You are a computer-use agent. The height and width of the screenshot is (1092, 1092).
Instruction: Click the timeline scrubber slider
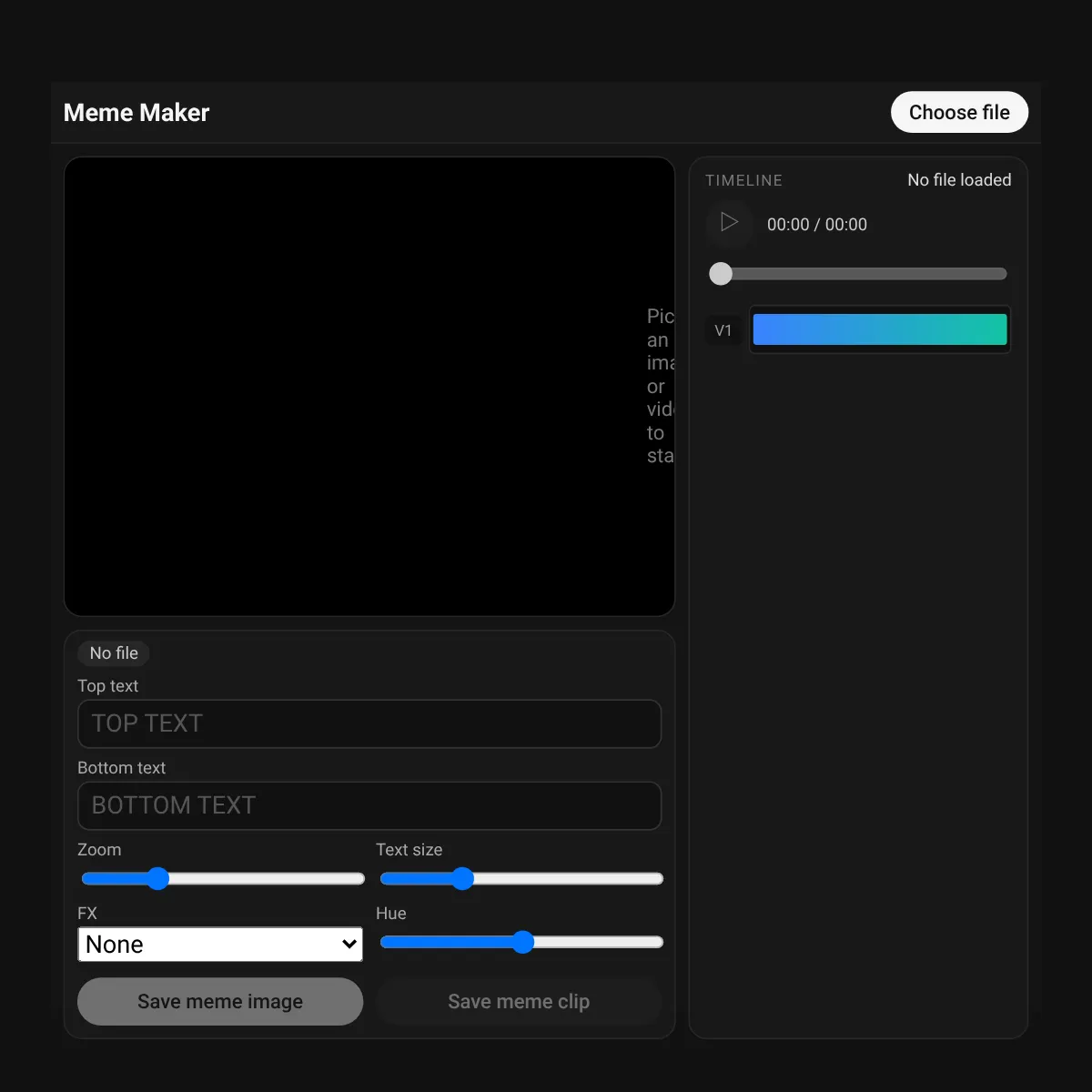coord(858,274)
